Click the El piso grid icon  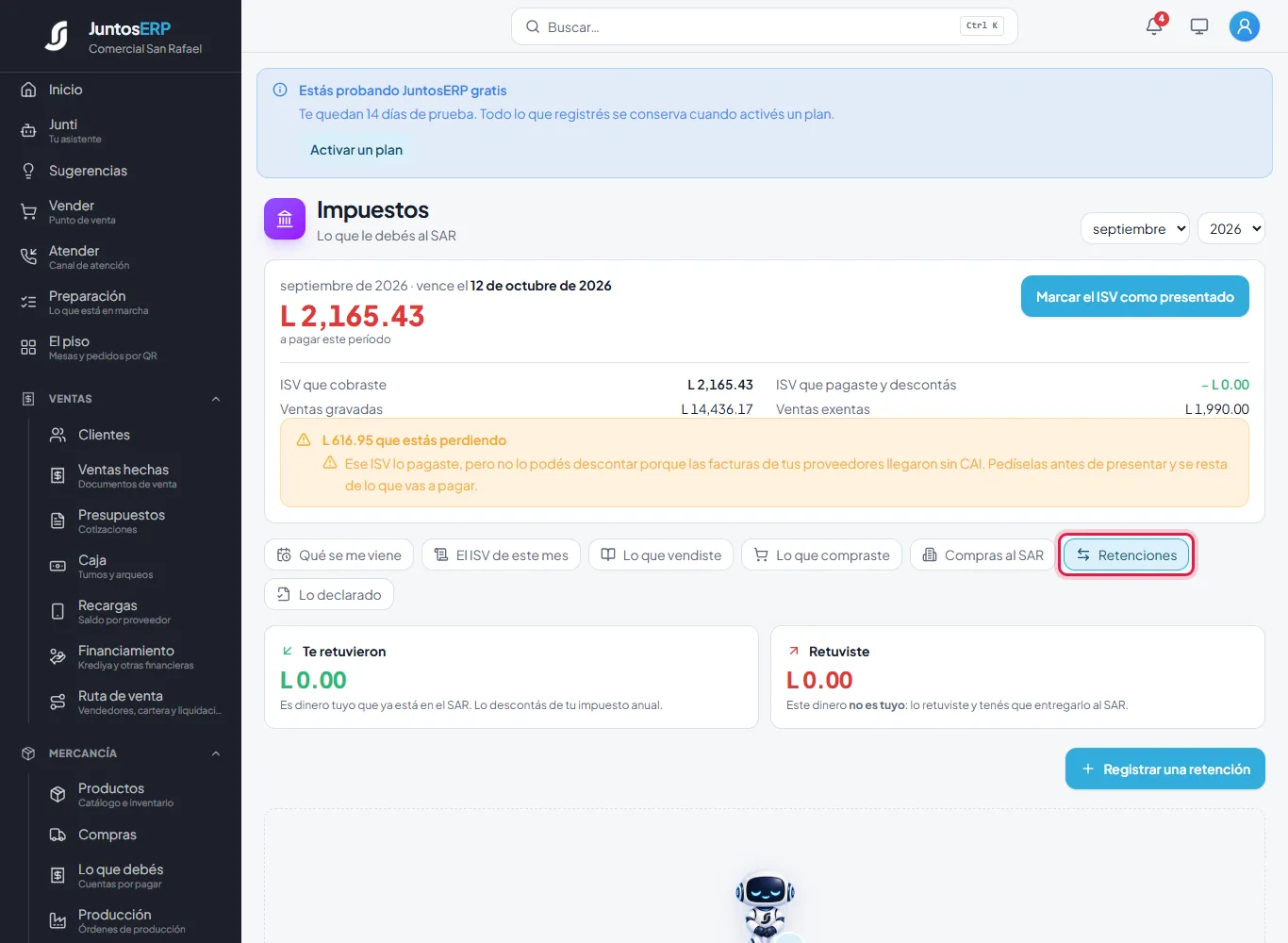(x=28, y=348)
